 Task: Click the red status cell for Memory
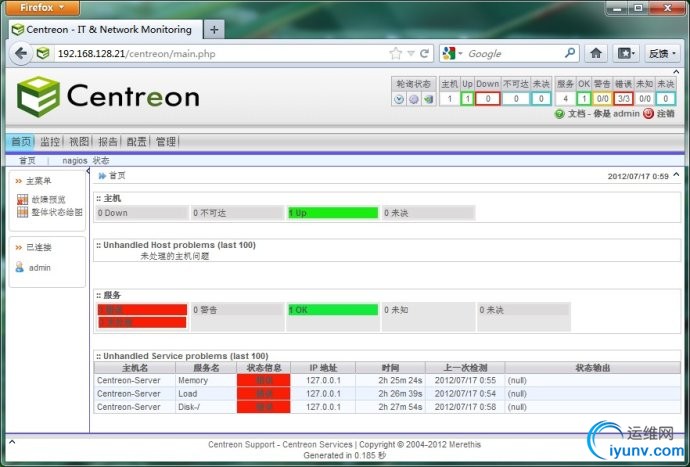[264, 380]
